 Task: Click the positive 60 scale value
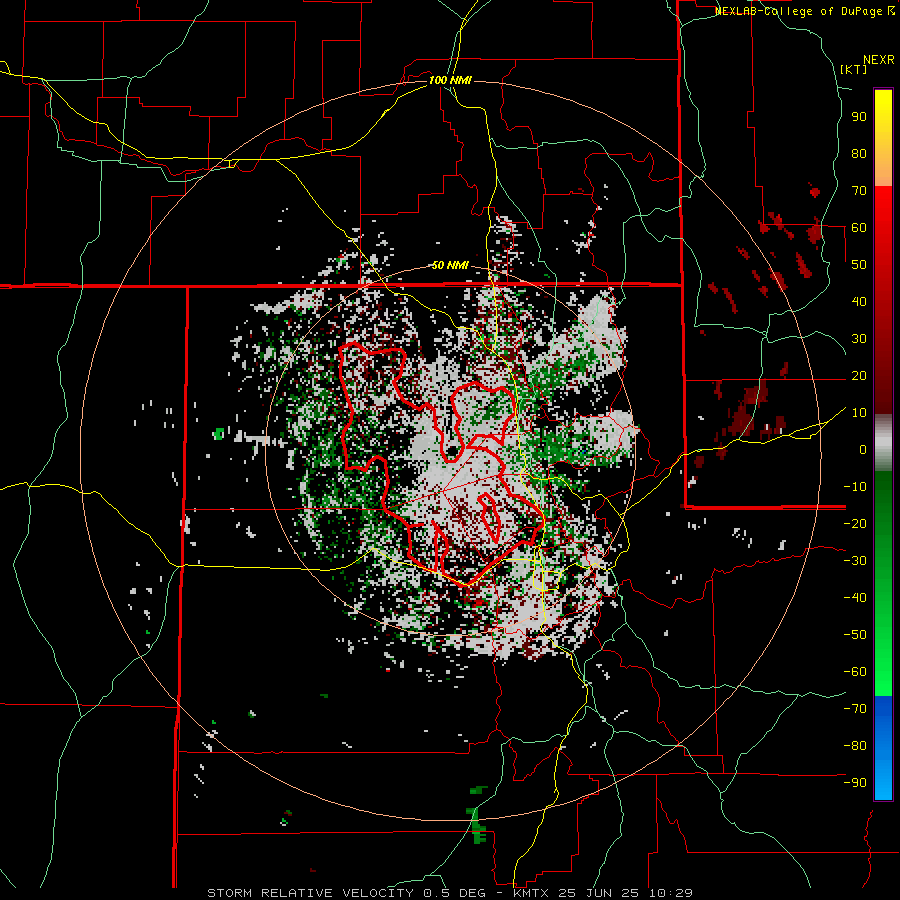coord(859,227)
